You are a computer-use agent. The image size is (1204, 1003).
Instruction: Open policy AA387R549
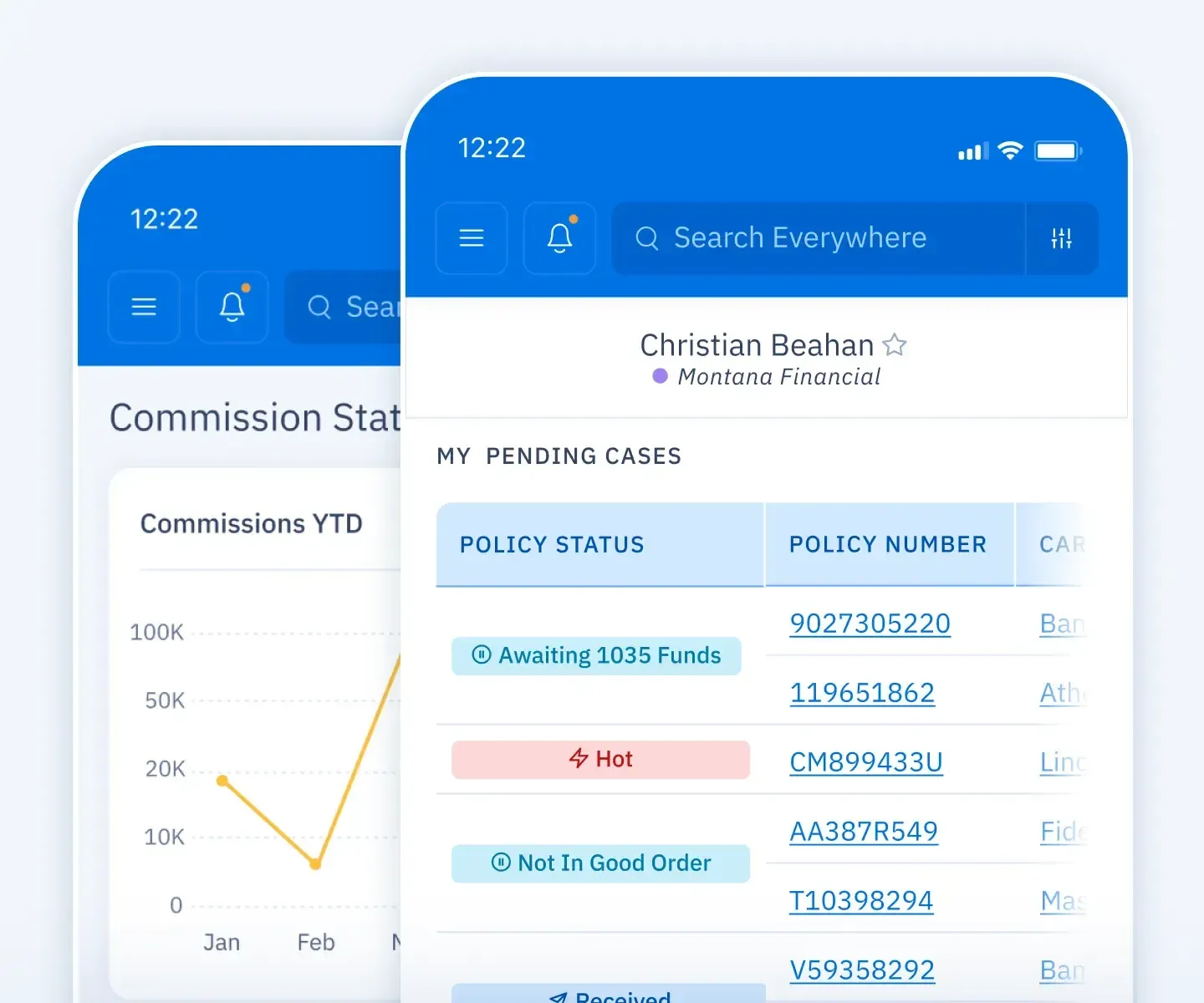(863, 831)
